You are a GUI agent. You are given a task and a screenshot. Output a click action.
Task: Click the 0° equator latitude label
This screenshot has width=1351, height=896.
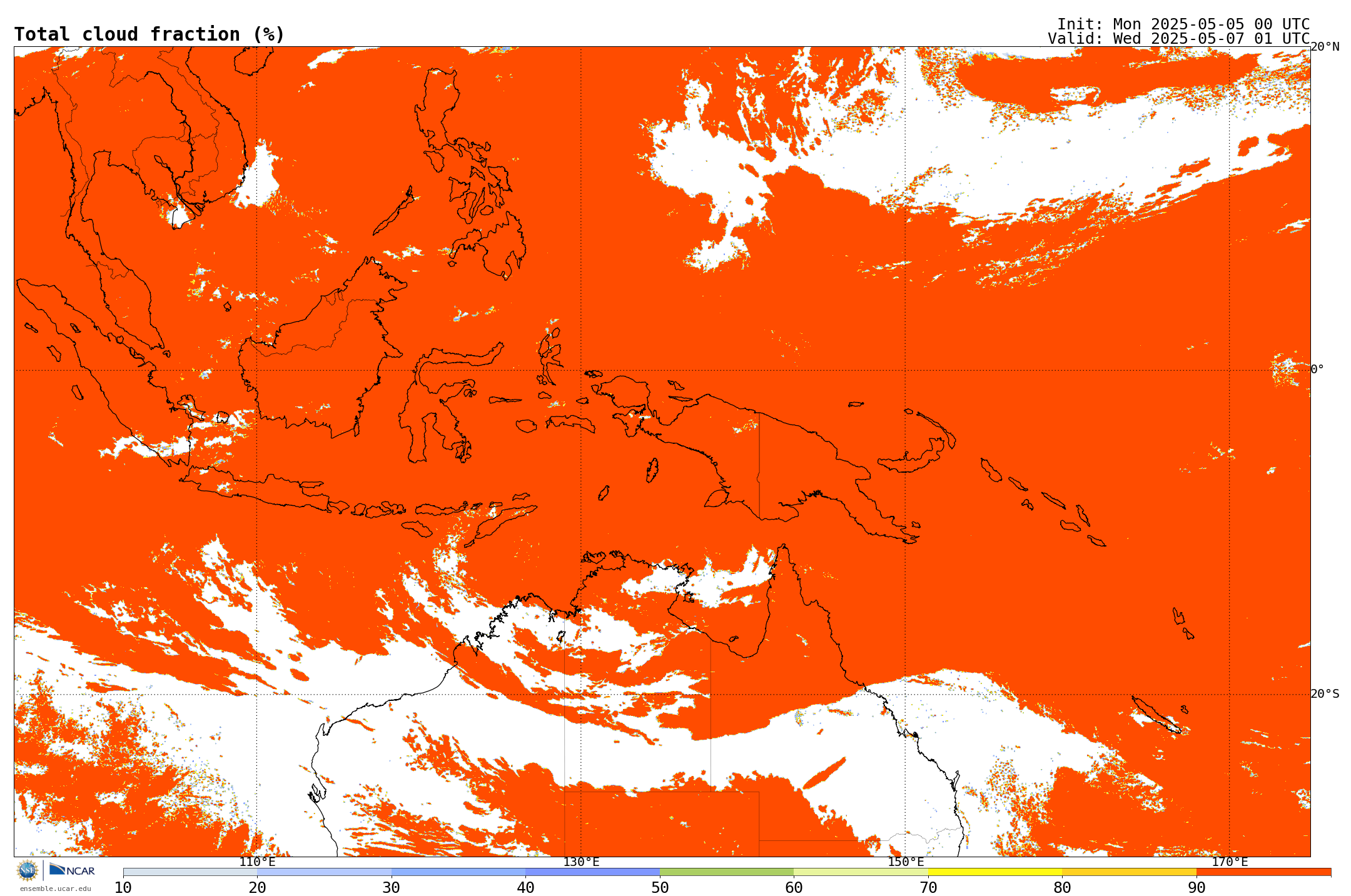1317,370
